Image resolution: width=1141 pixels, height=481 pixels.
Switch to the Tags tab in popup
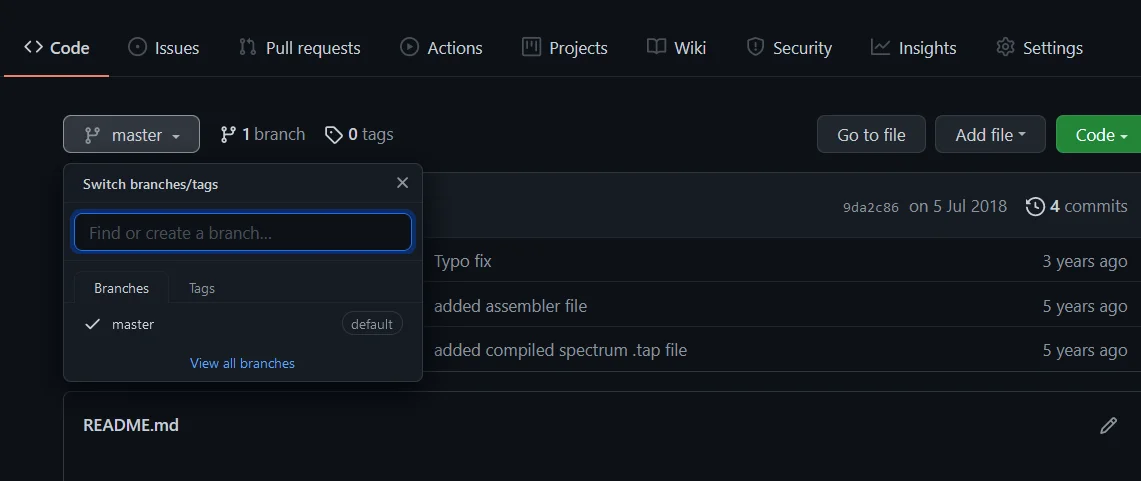click(202, 288)
